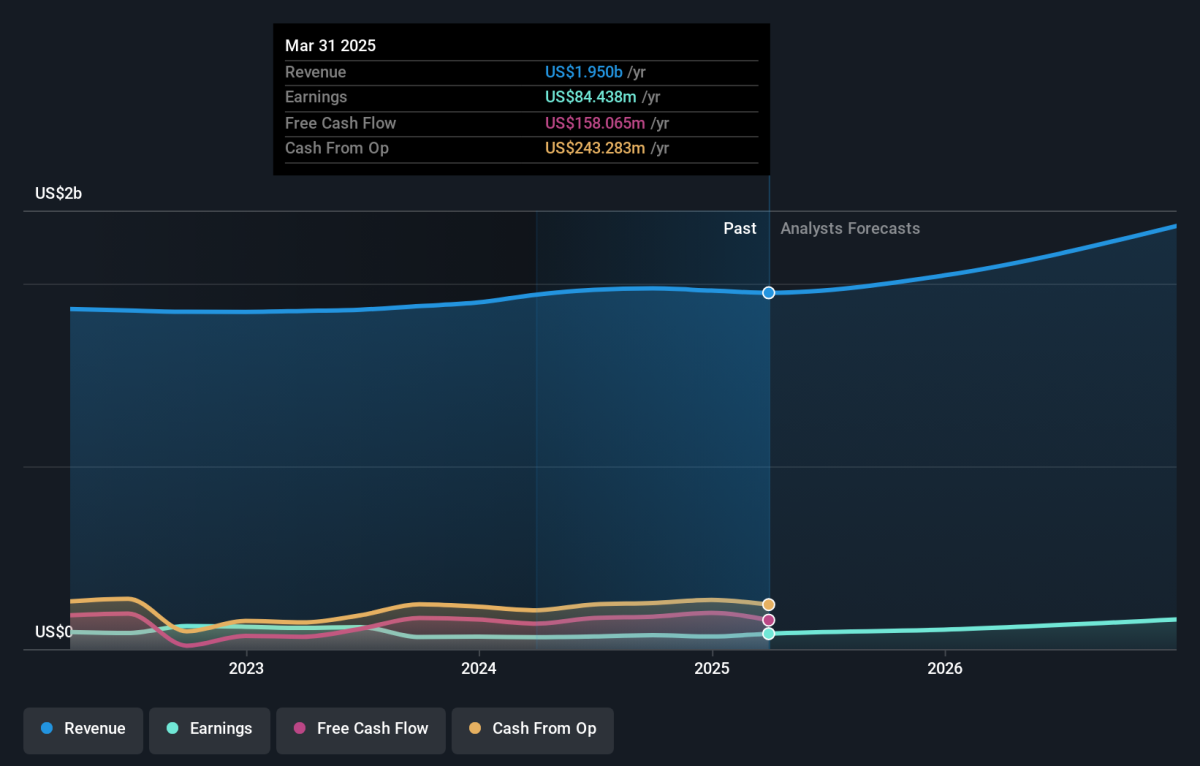1200x766 pixels.
Task: Click the 2023 x-axis label
Action: [246, 668]
